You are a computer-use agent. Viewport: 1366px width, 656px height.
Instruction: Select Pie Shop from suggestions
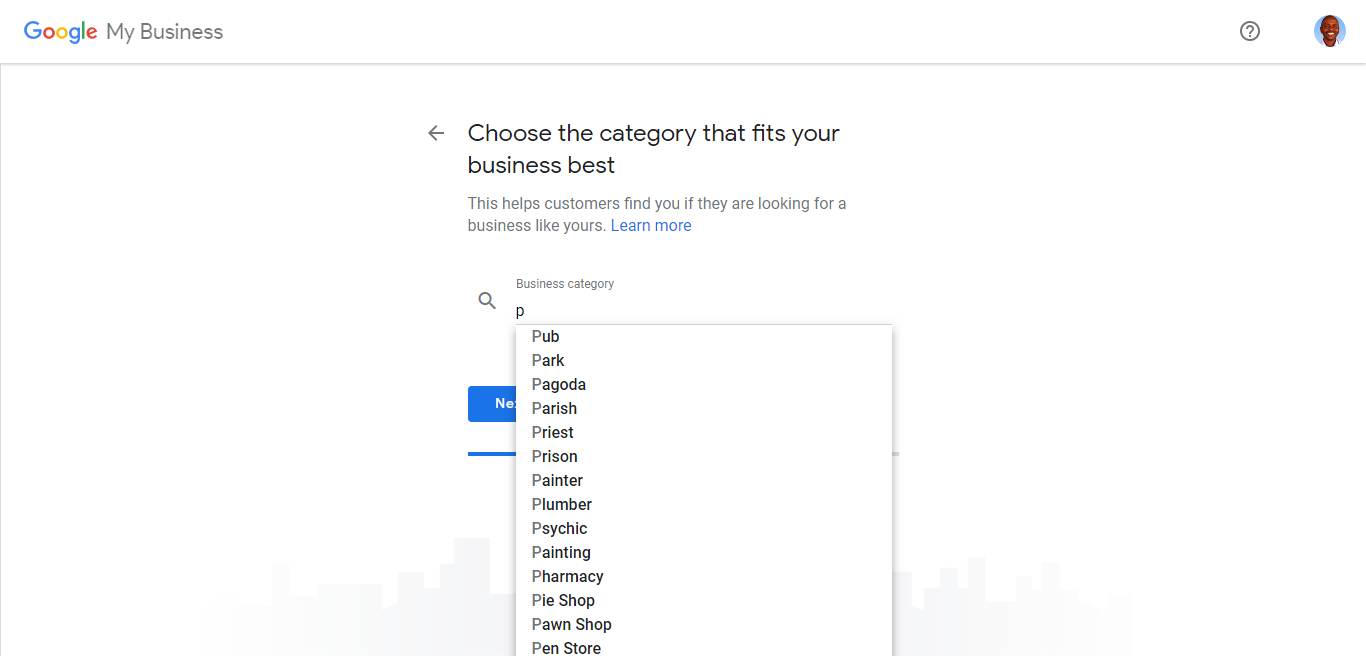click(704, 600)
